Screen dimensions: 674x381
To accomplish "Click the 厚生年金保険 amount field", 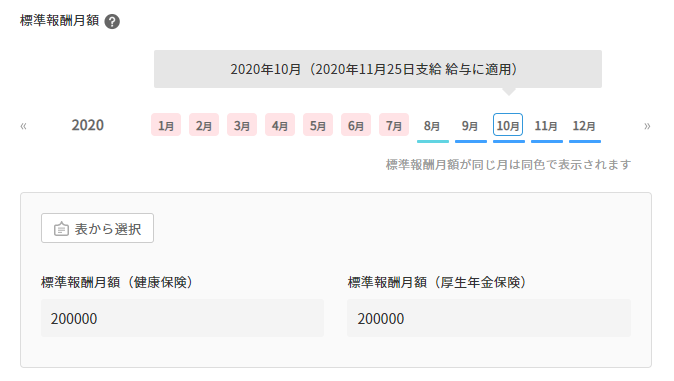I will [x=489, y=318].
